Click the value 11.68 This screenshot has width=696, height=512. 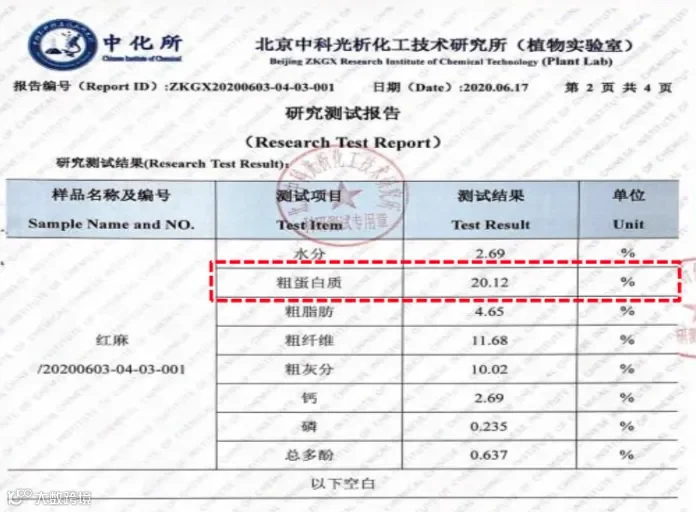(x=490, y=341)
